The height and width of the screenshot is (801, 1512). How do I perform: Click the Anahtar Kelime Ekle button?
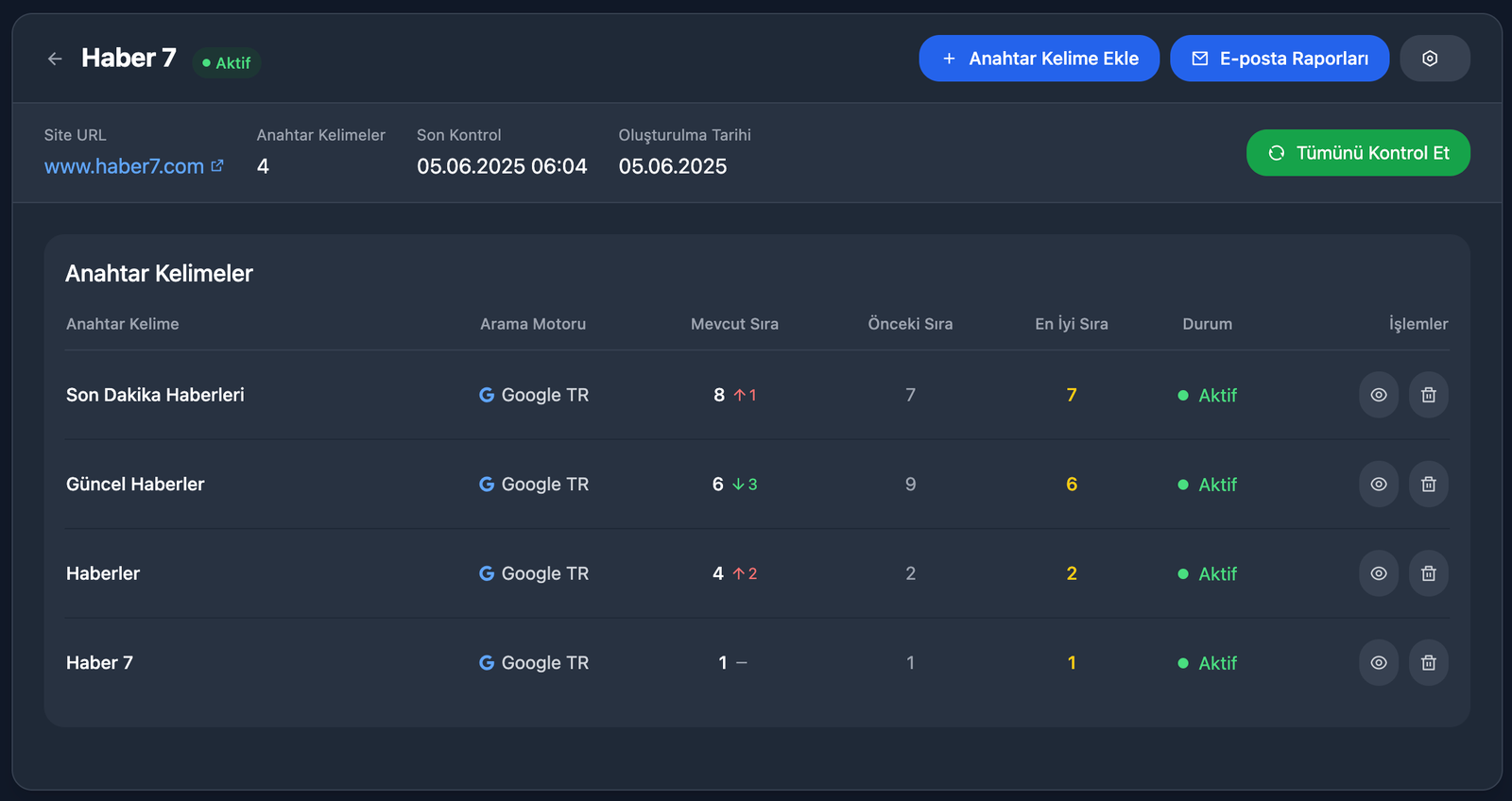pyautogui.click(x=1039, y=59)
